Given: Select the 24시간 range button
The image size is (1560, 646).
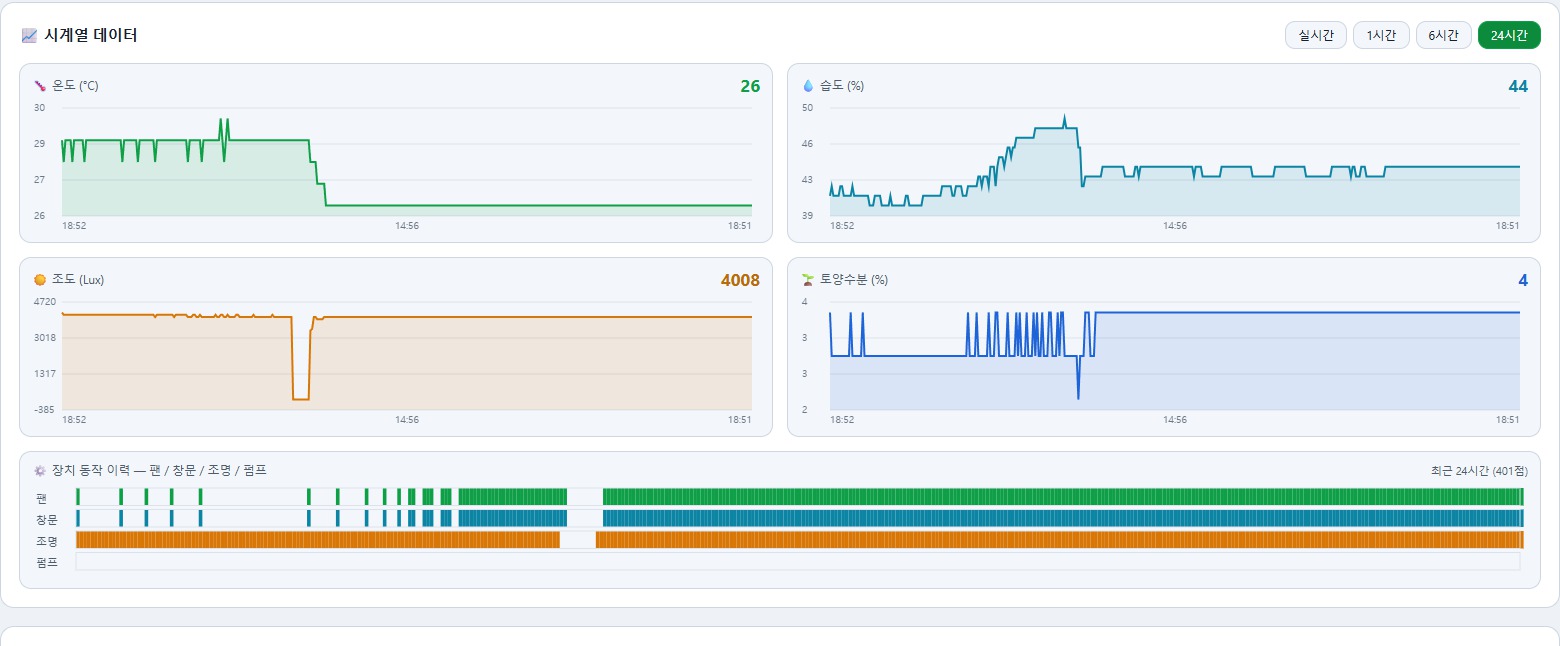Looking at the screenshot, I should pos(1509,35).
